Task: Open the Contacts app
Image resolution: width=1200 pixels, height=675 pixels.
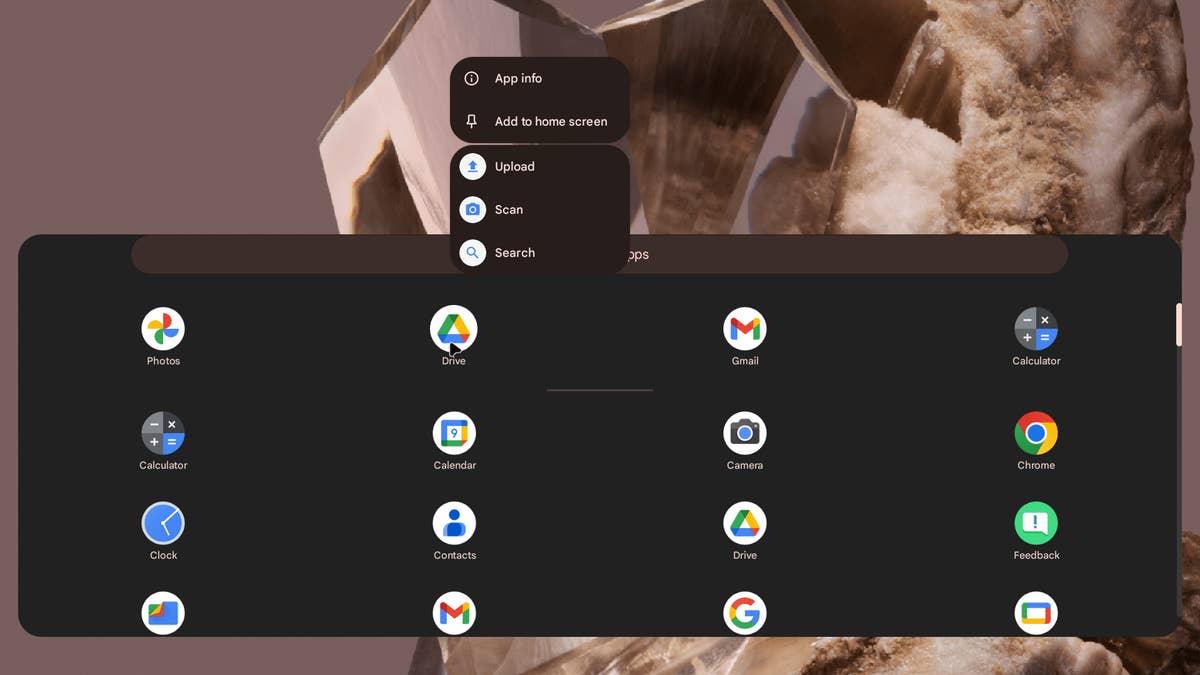Action: [454, 524]
